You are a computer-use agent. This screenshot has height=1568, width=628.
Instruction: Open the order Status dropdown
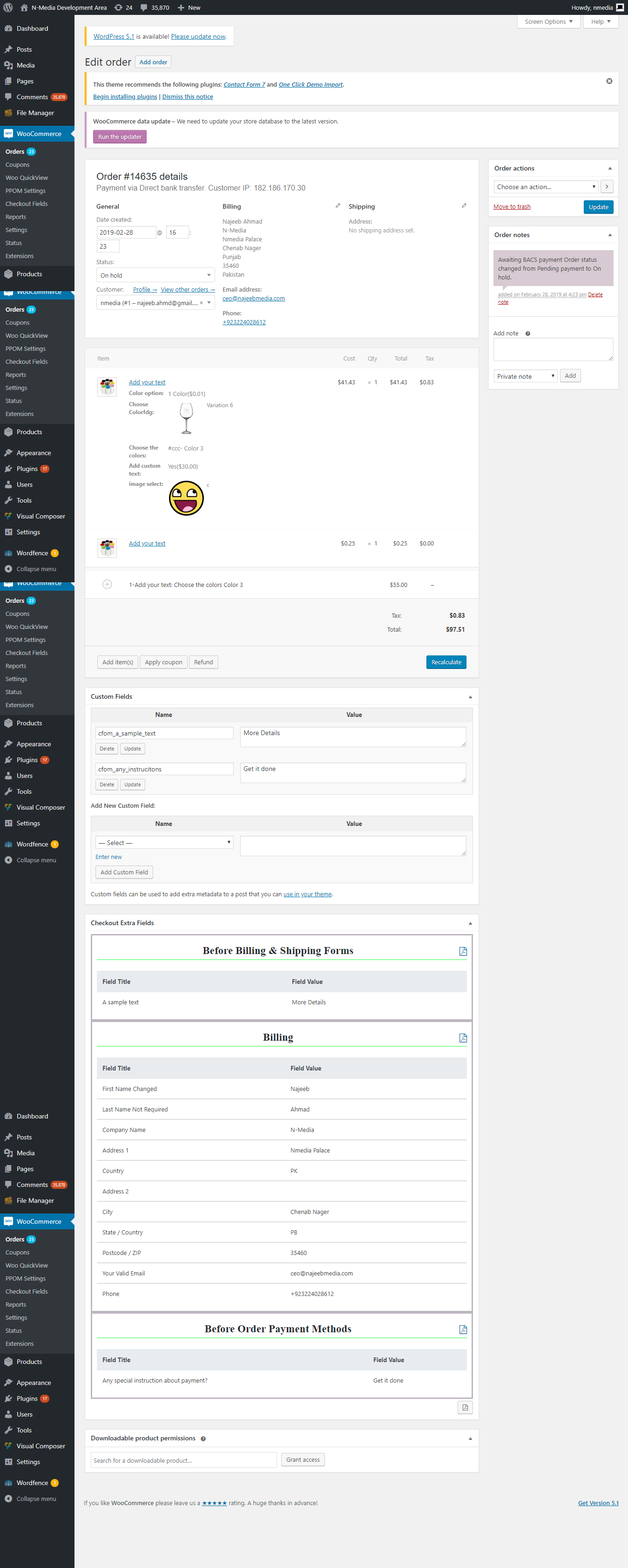(x=155, y=275)
